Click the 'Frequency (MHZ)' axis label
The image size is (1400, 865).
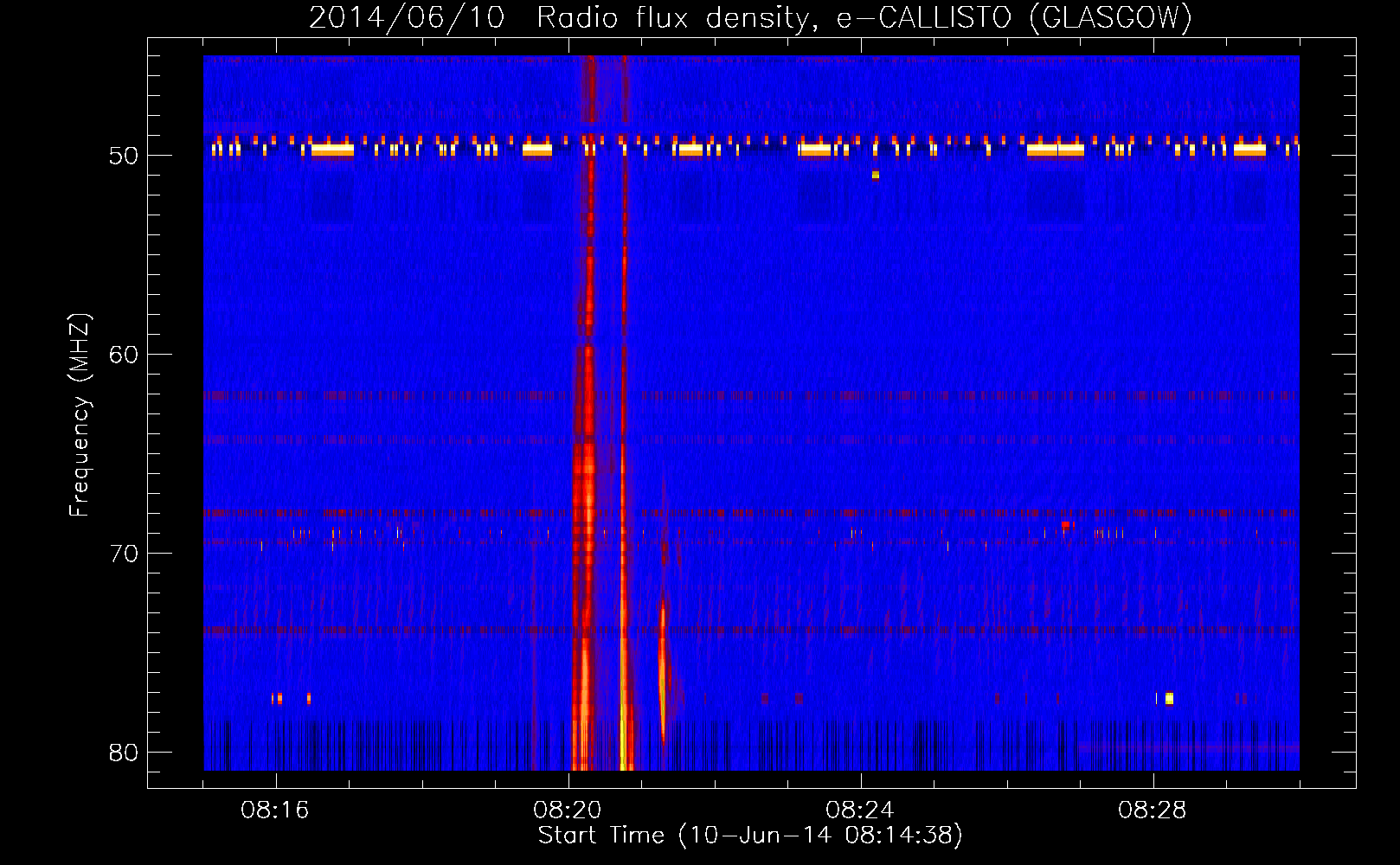80,415
